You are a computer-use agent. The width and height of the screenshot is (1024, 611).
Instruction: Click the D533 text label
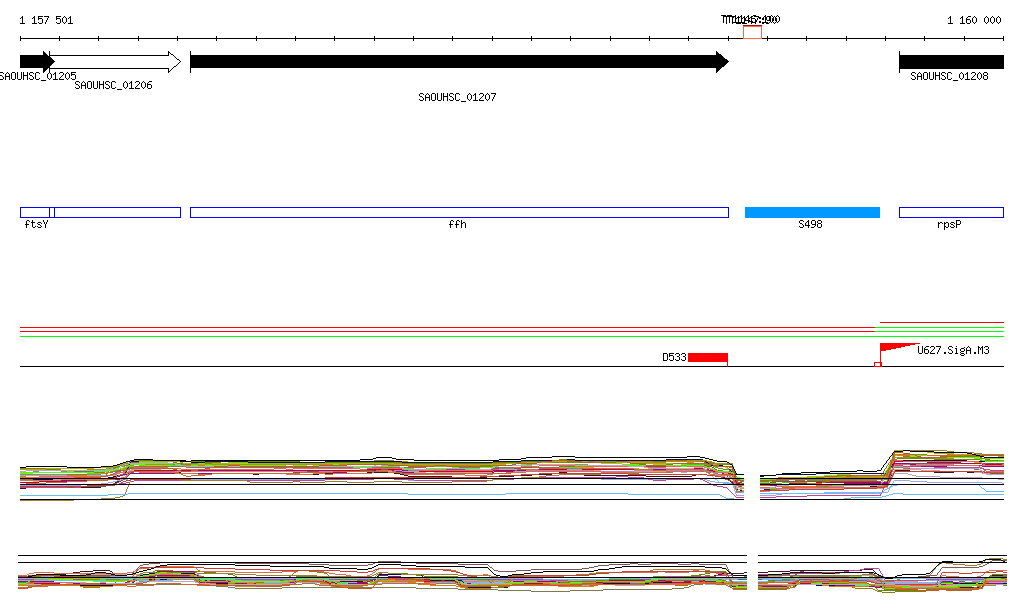(674, 357)
